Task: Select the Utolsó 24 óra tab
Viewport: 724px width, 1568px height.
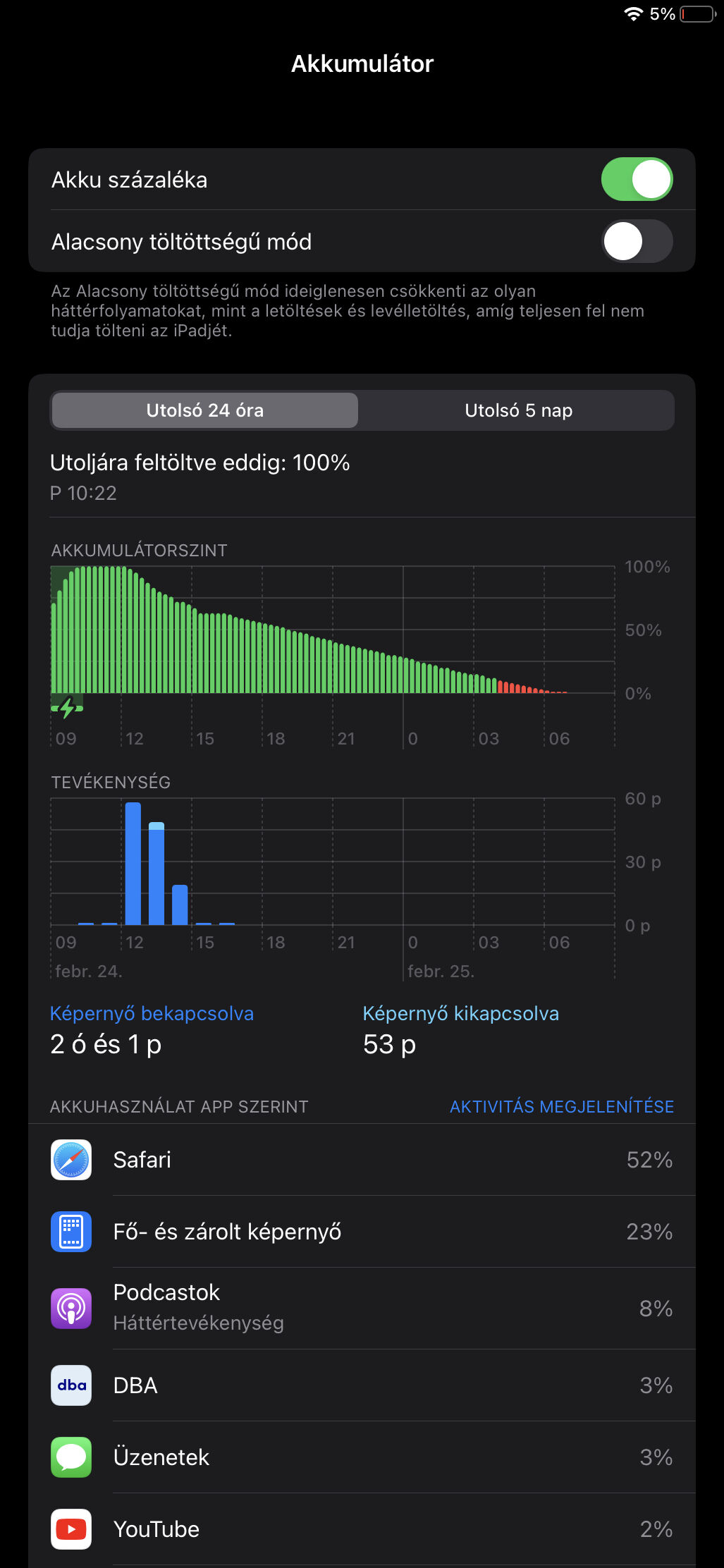Action: coord(205,410)
